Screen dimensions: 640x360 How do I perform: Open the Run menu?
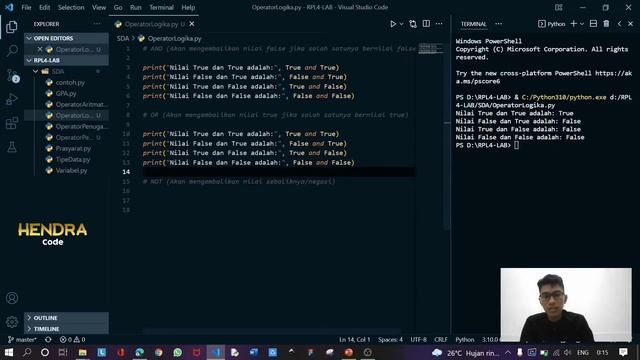click(136, 7)
